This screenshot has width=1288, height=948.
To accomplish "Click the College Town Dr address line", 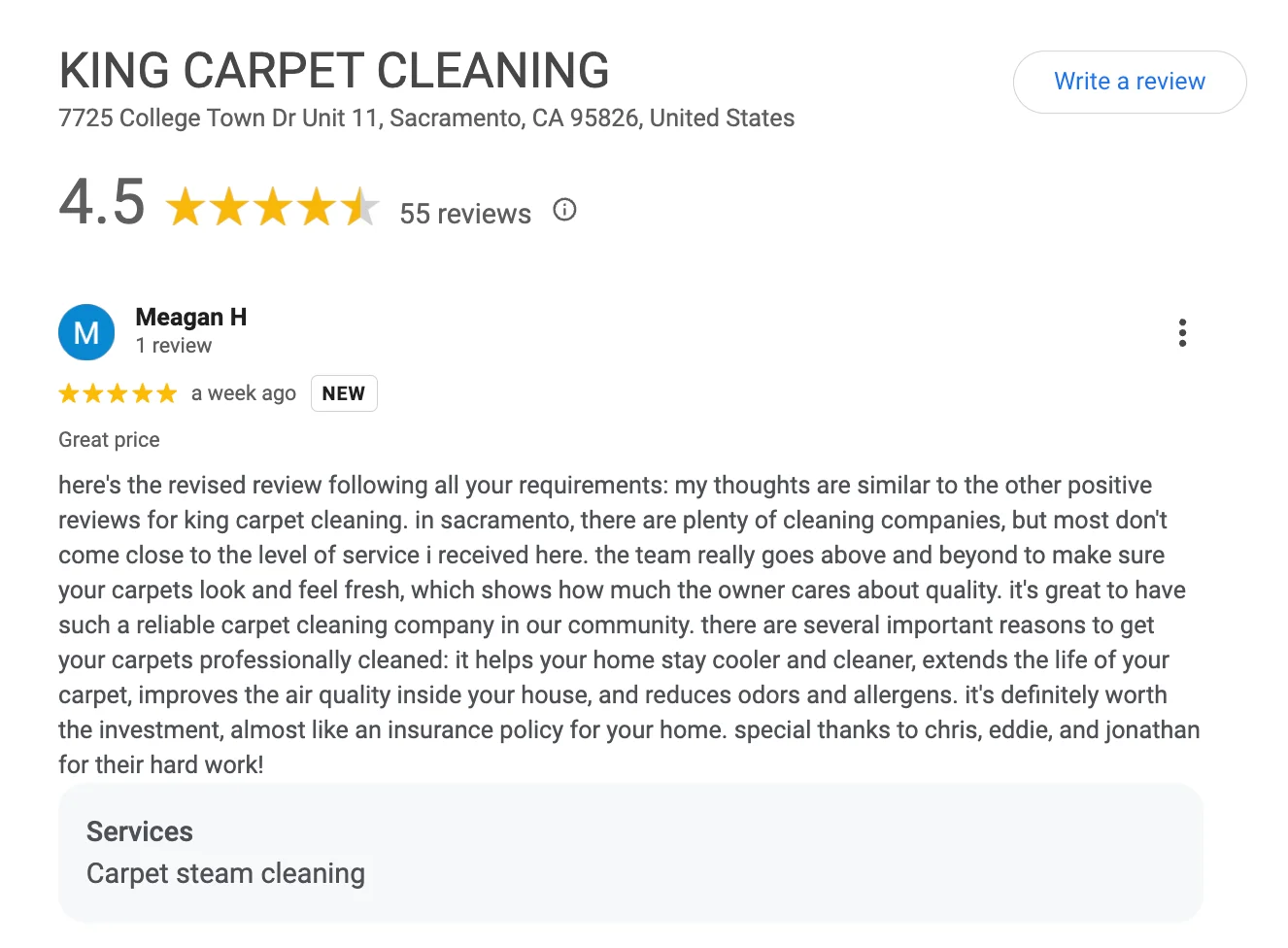I will (426, 118).
